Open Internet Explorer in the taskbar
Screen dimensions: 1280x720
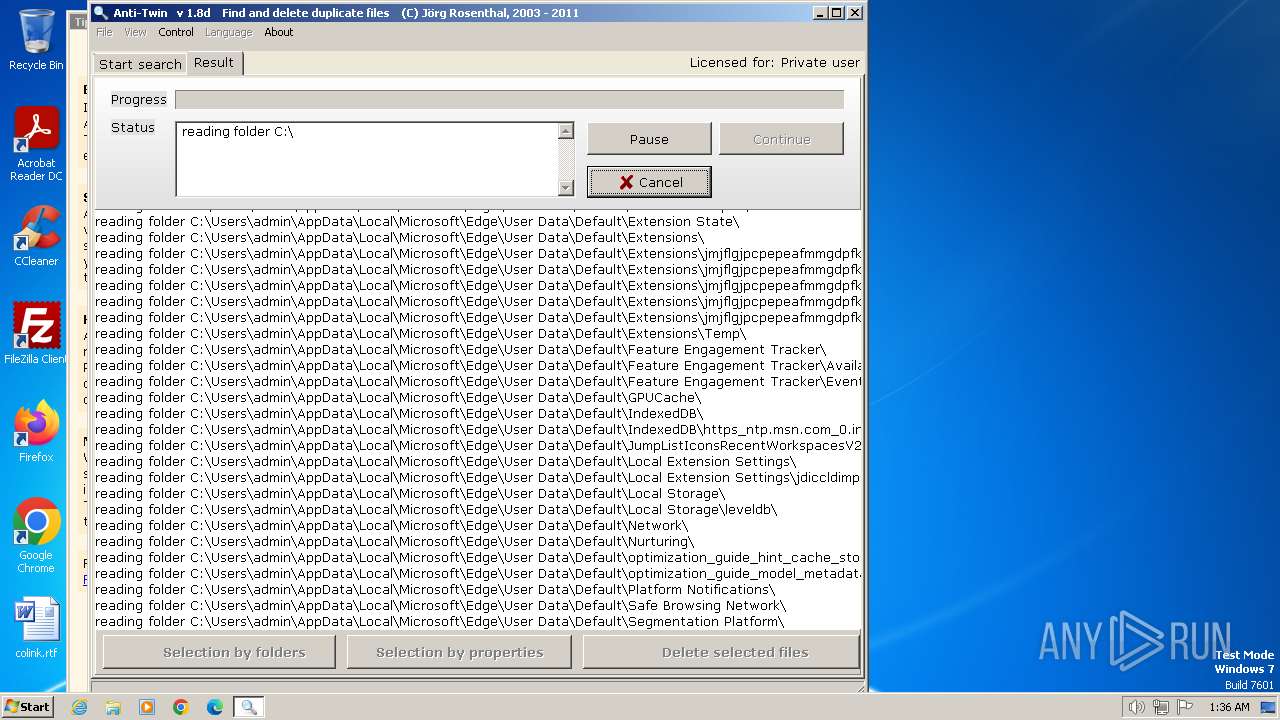coord(80,707)
